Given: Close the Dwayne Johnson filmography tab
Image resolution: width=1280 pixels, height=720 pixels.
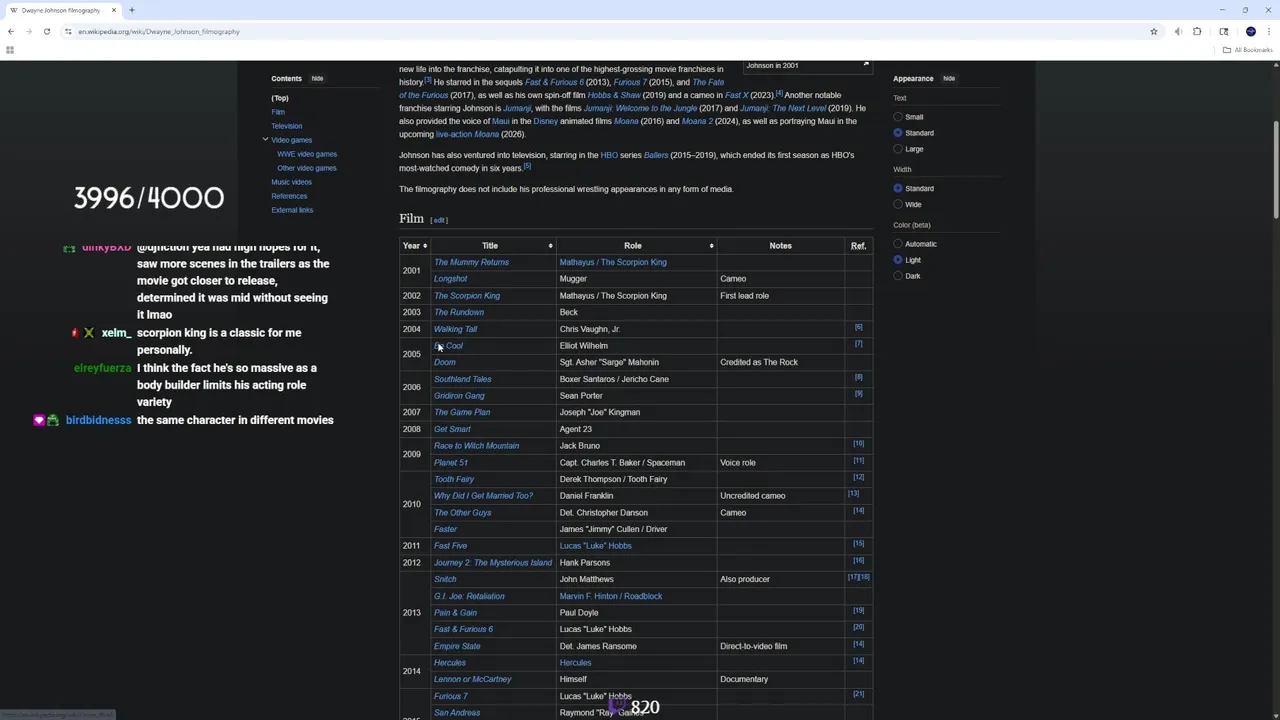Looking at the screenshot, I should click(113, 10).
